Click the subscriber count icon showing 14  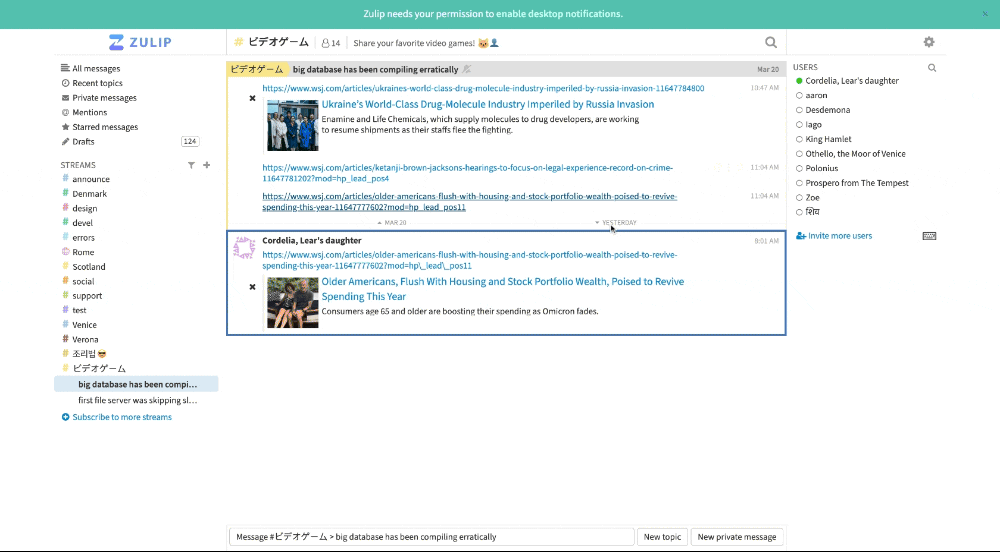click(x=331, y=43)
